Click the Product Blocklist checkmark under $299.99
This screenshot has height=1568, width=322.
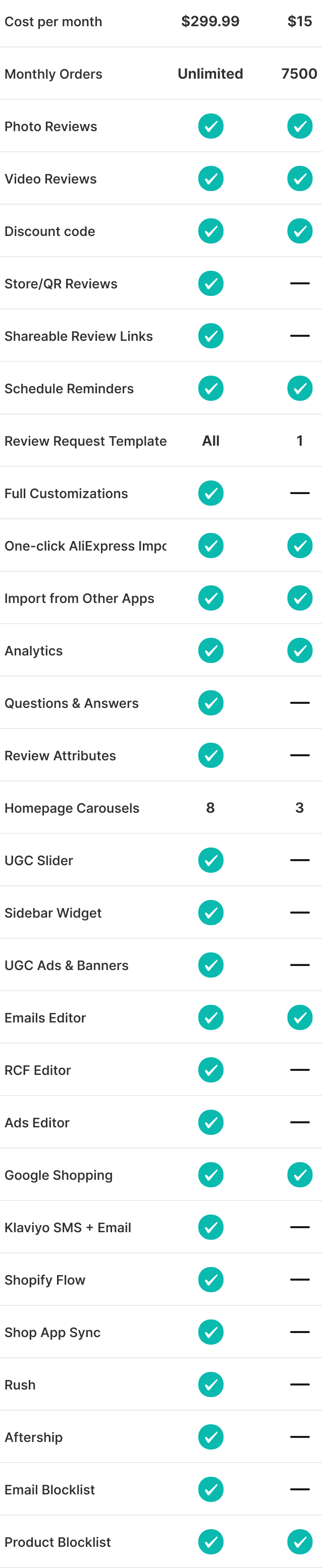pyautogui.click(x=210, y=1542)
